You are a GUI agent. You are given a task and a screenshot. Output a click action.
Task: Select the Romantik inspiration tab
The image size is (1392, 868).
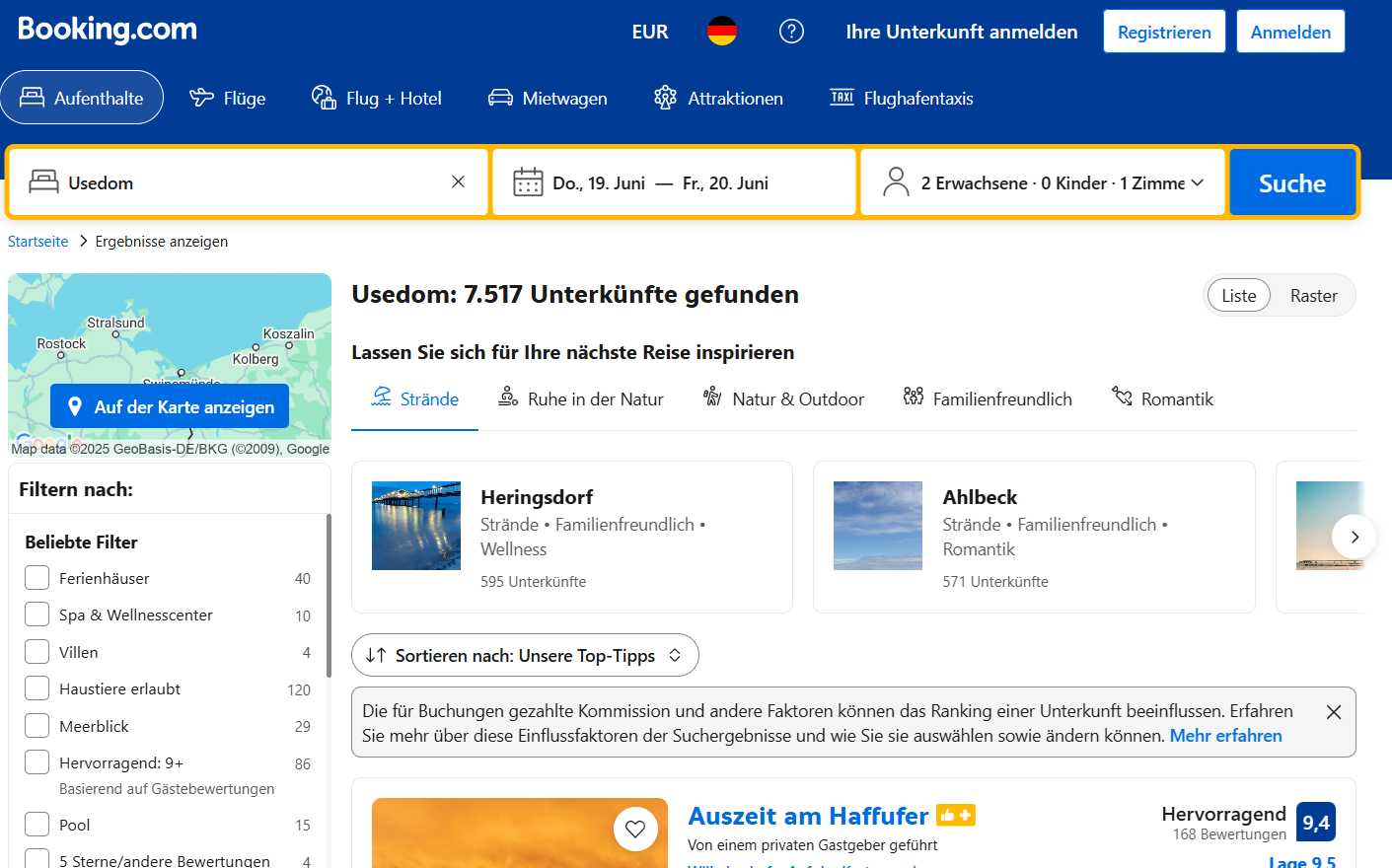1162,399
